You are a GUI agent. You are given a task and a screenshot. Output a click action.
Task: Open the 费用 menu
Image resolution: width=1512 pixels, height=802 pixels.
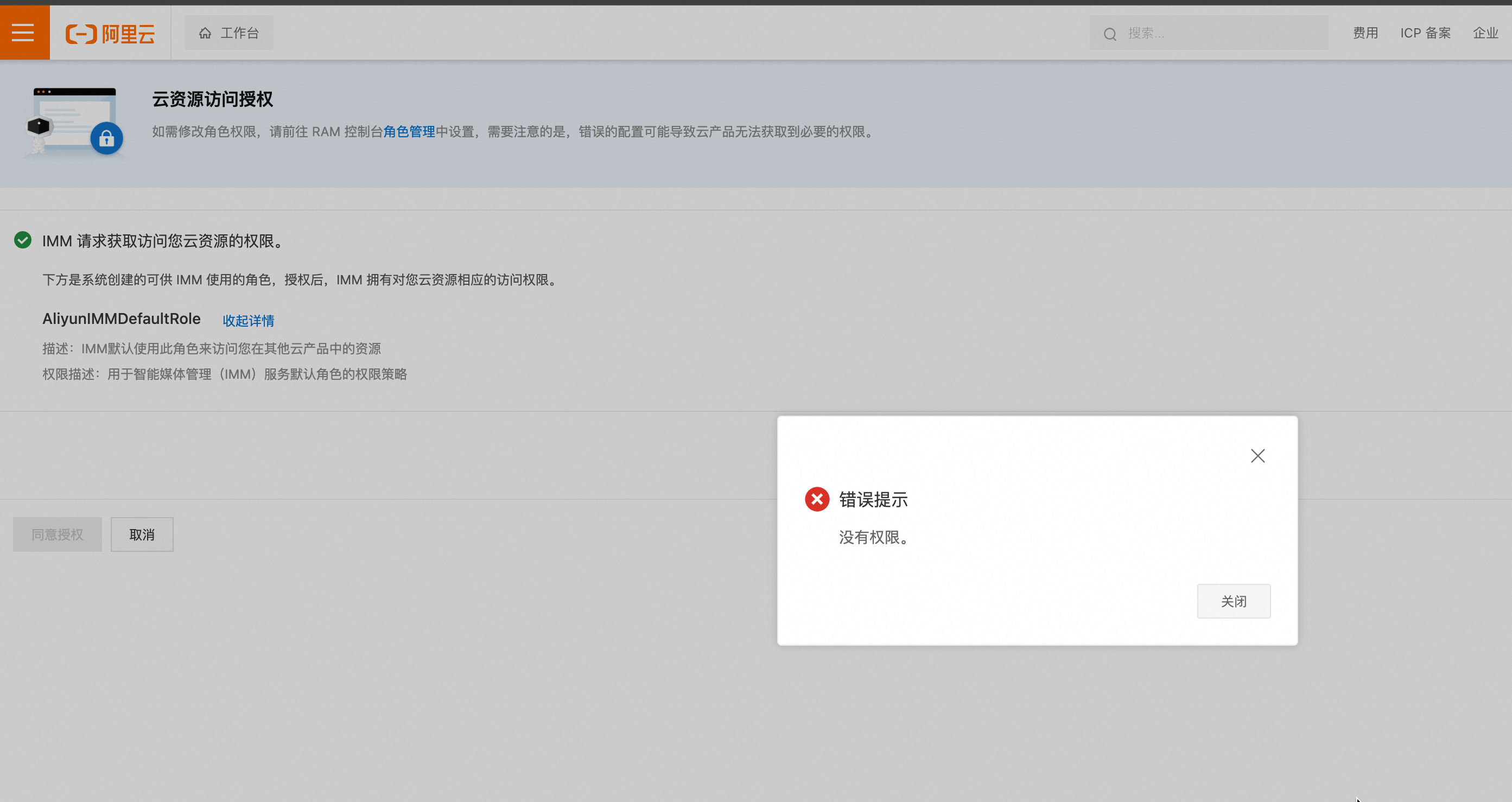click(x=1365, y=34)
